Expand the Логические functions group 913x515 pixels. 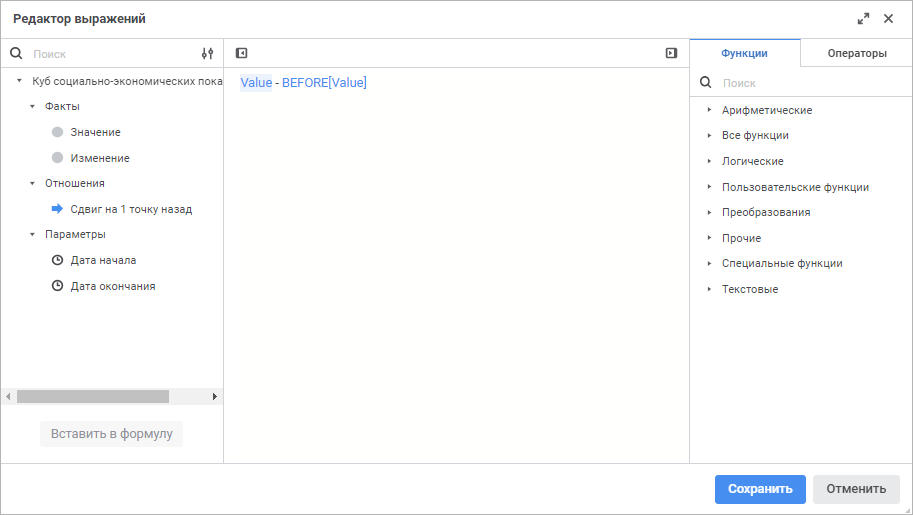709,161
